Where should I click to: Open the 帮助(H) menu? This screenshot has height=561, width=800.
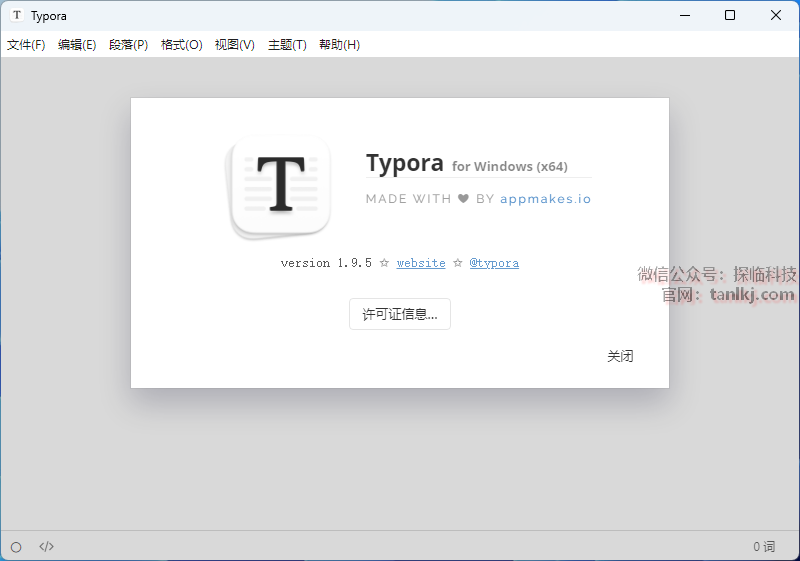click(339, 45)
